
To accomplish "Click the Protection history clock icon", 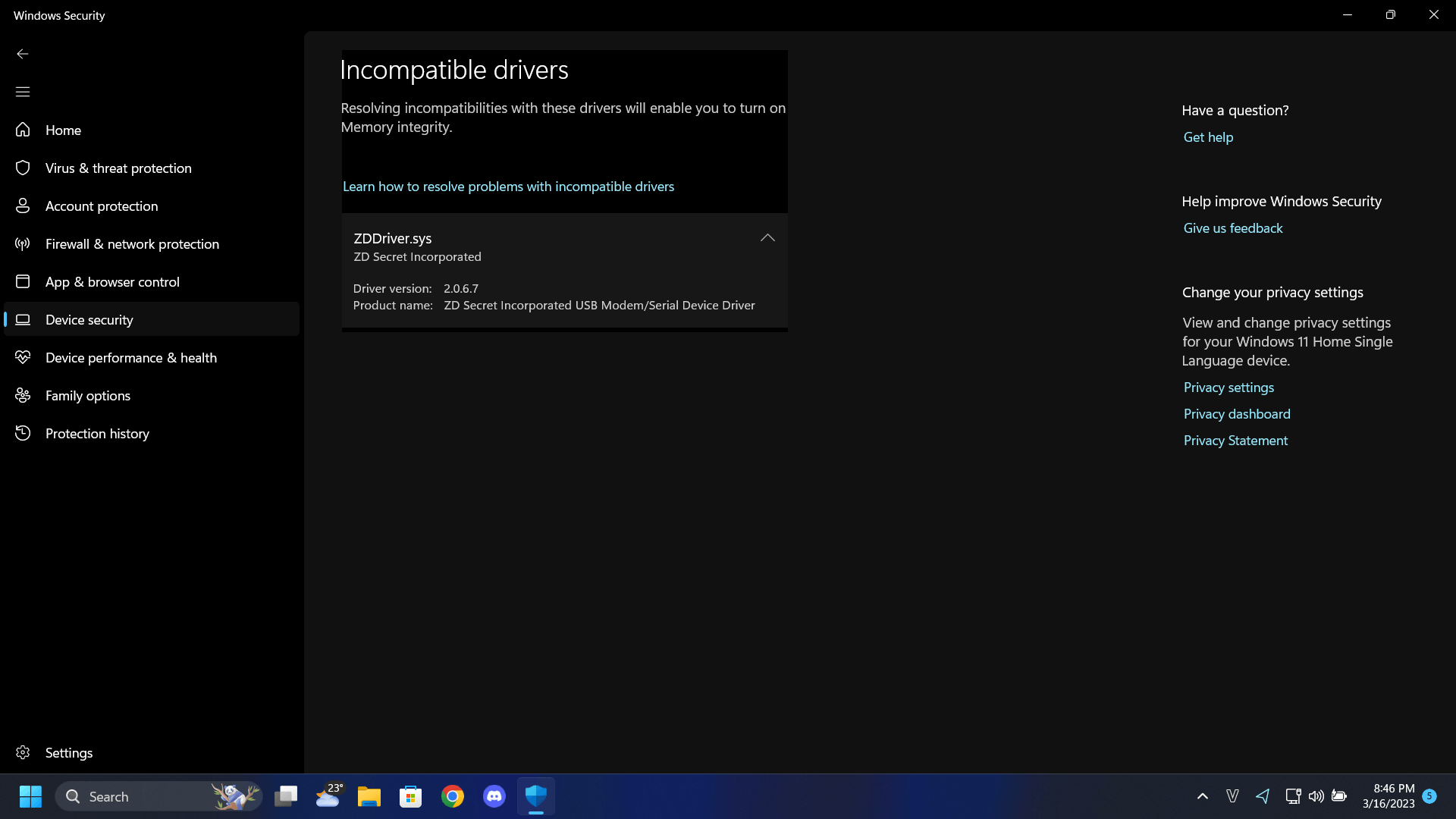I will pos(23,433).
